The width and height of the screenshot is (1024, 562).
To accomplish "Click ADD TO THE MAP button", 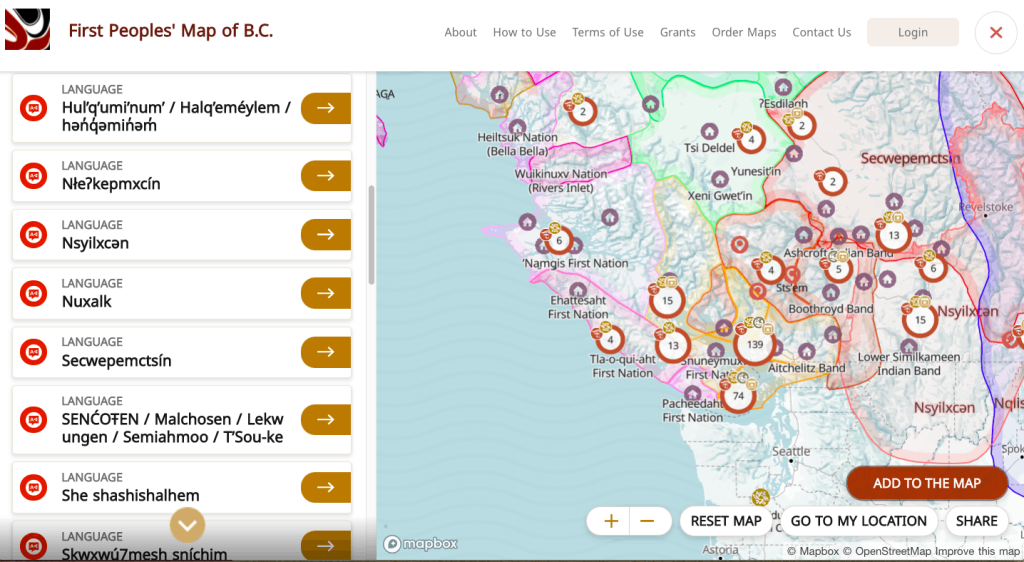I will (x=926, y=483).
